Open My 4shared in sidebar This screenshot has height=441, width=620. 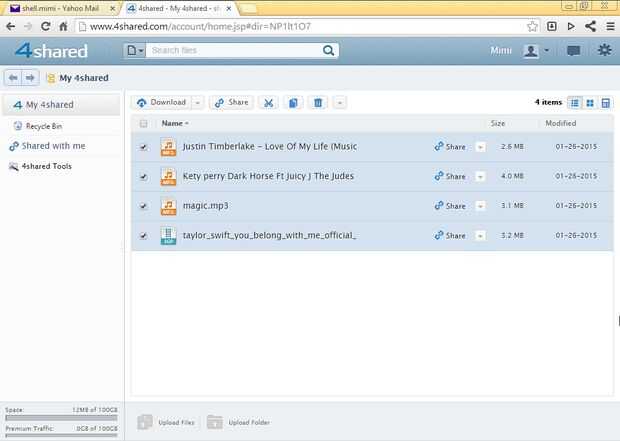pos(61,105)
